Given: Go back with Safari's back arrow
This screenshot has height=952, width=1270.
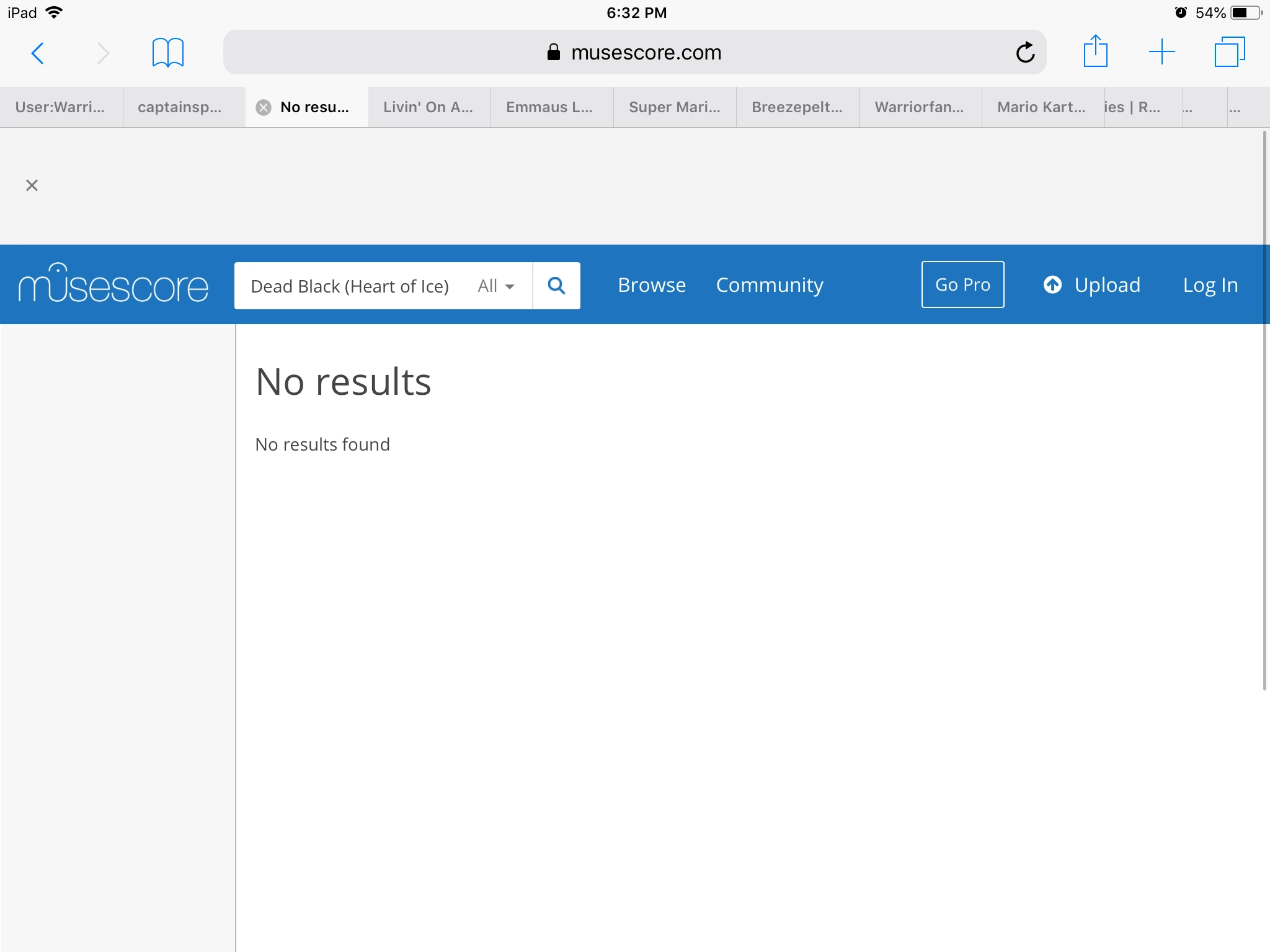Looking at the screenshot, I should pos(38,53).
